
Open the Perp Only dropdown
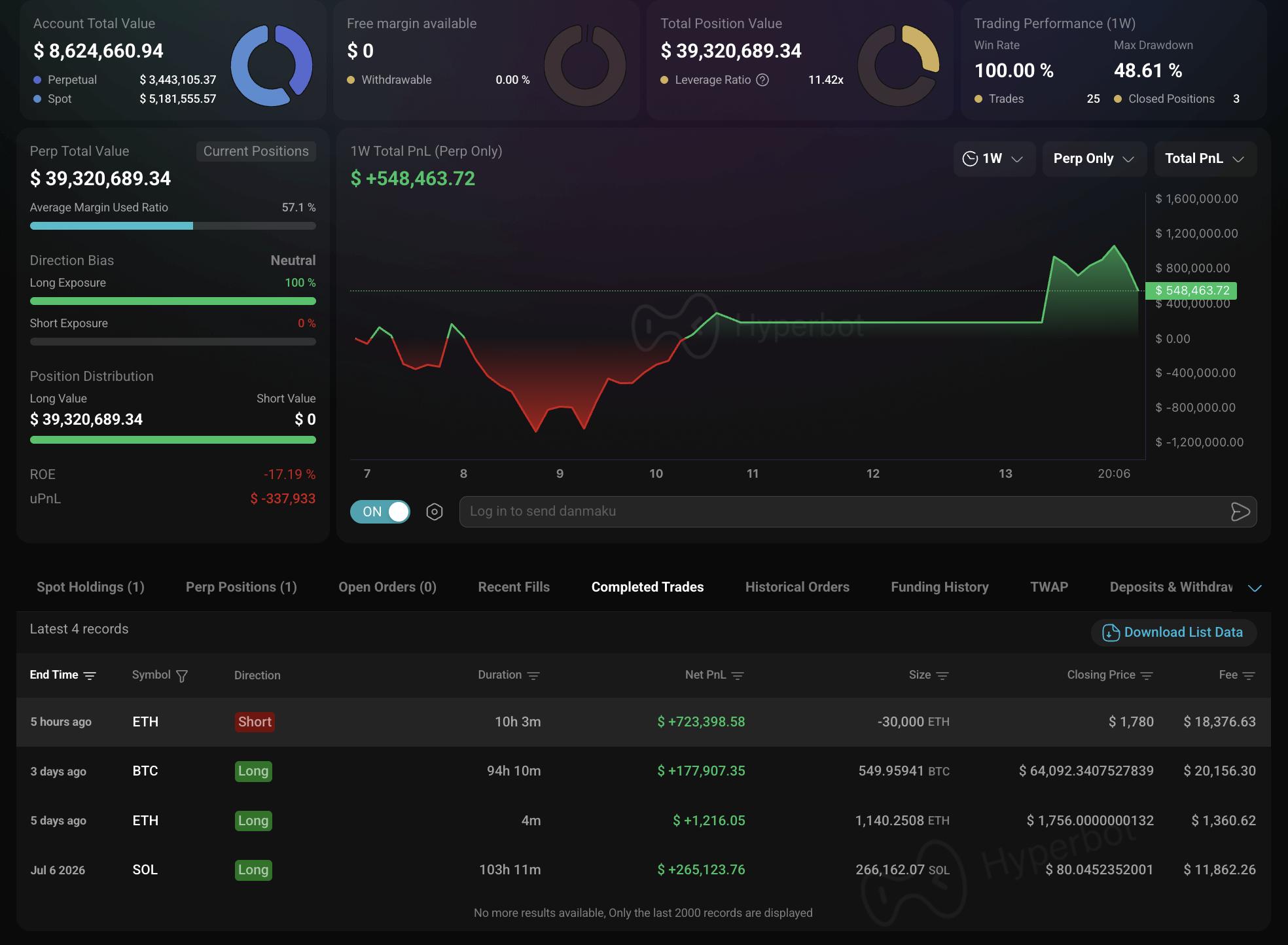[1094, 159]
